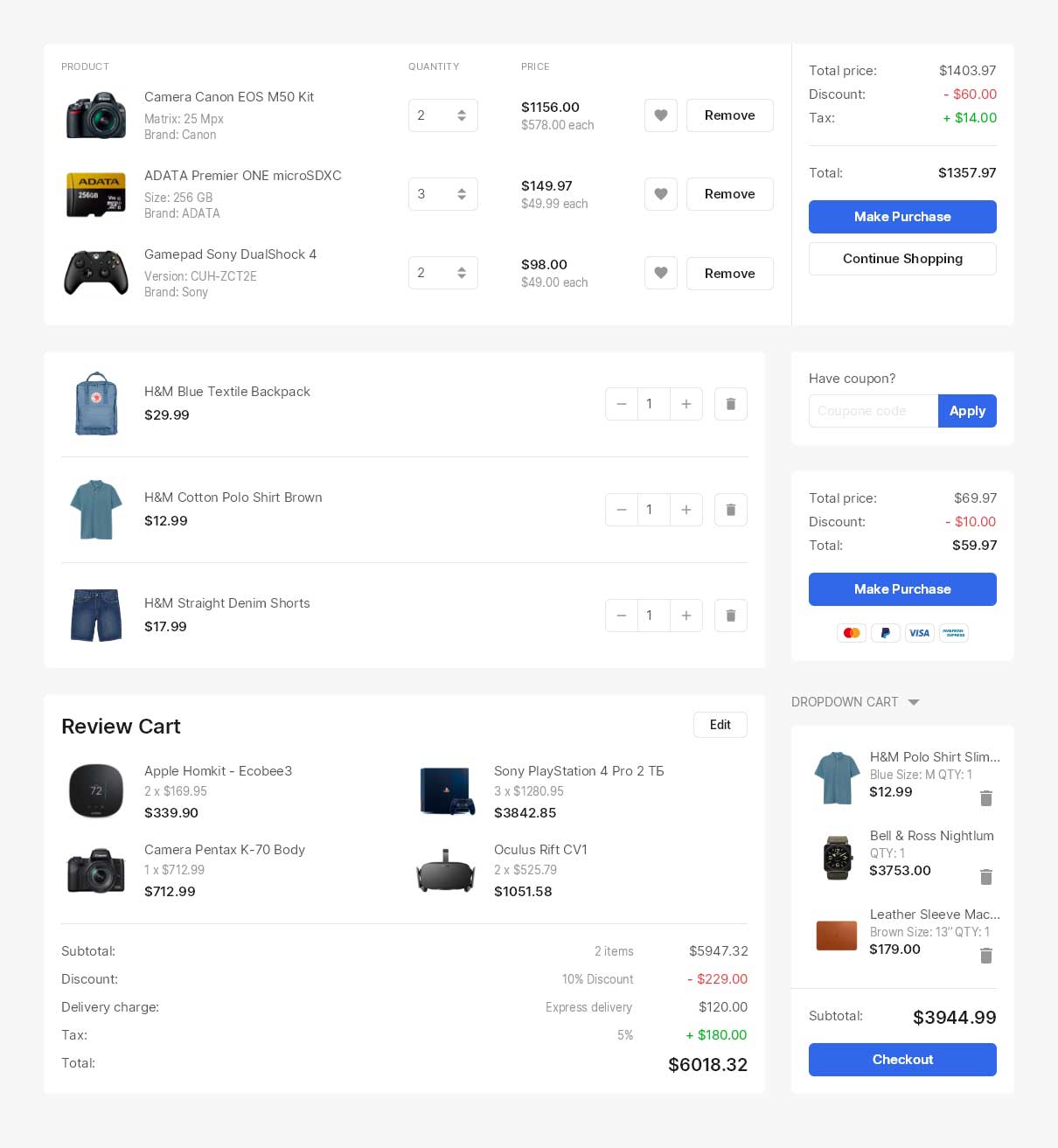
Task: Open ADATA Premier ONE microSDXC product title
Action: click(243, 176)
